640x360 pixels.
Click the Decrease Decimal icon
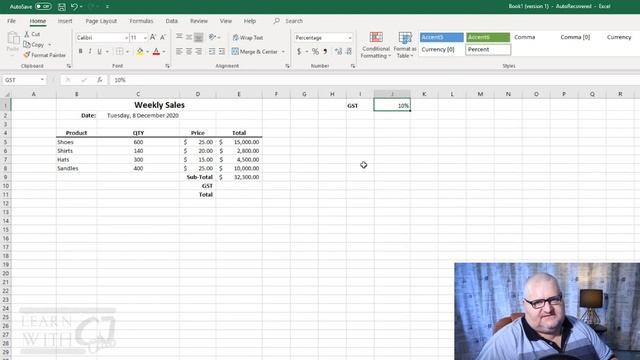[x=349, y=51]
